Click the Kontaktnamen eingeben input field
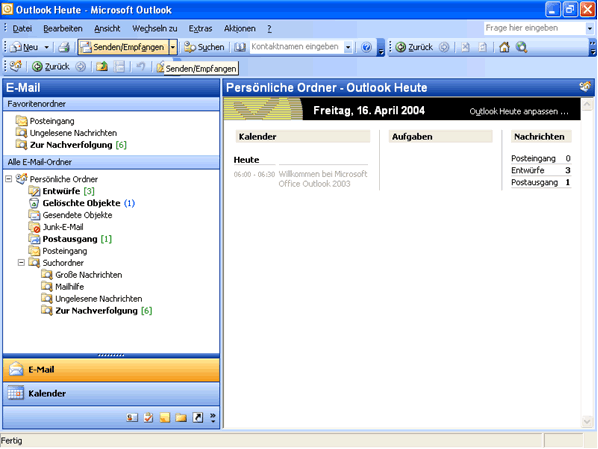Viewport: 598px width, 449px height. click(297, 47)
